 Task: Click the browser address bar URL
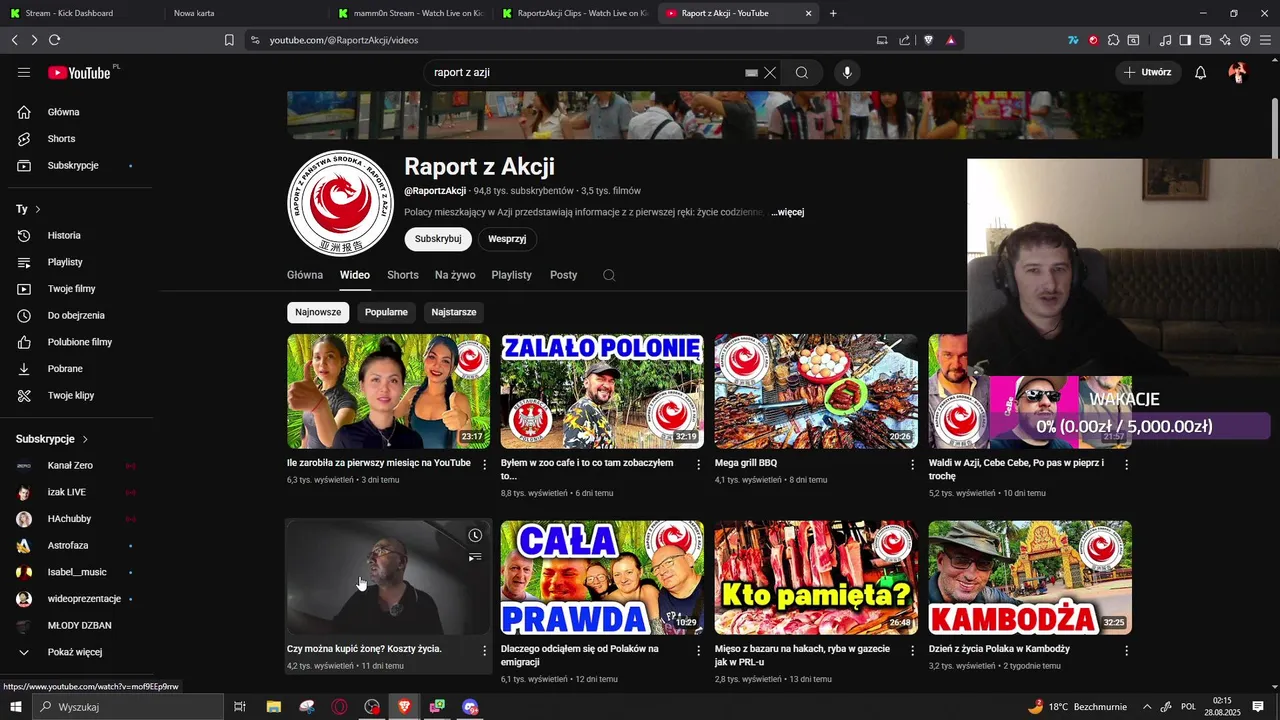pyautogui.click(x=344, y=40)
